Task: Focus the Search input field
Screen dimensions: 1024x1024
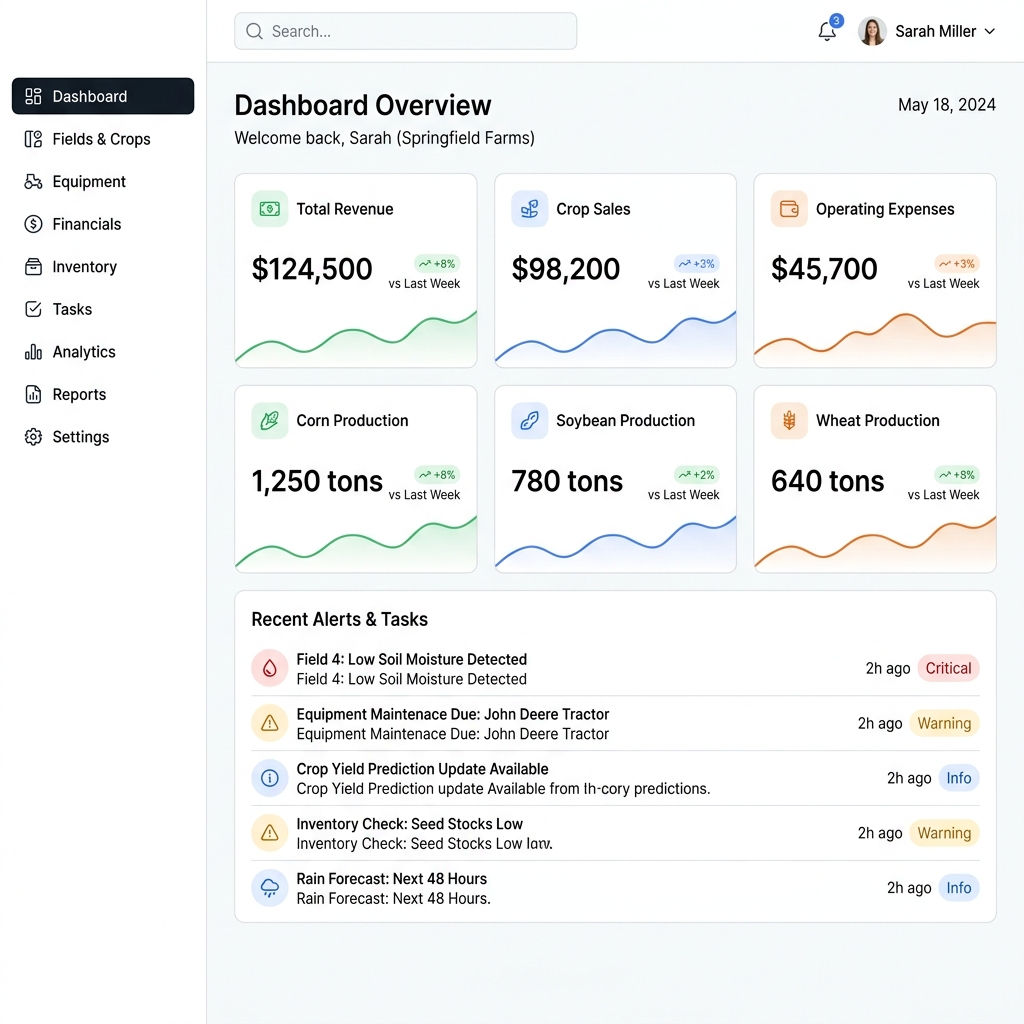Action: coord(406,31)
